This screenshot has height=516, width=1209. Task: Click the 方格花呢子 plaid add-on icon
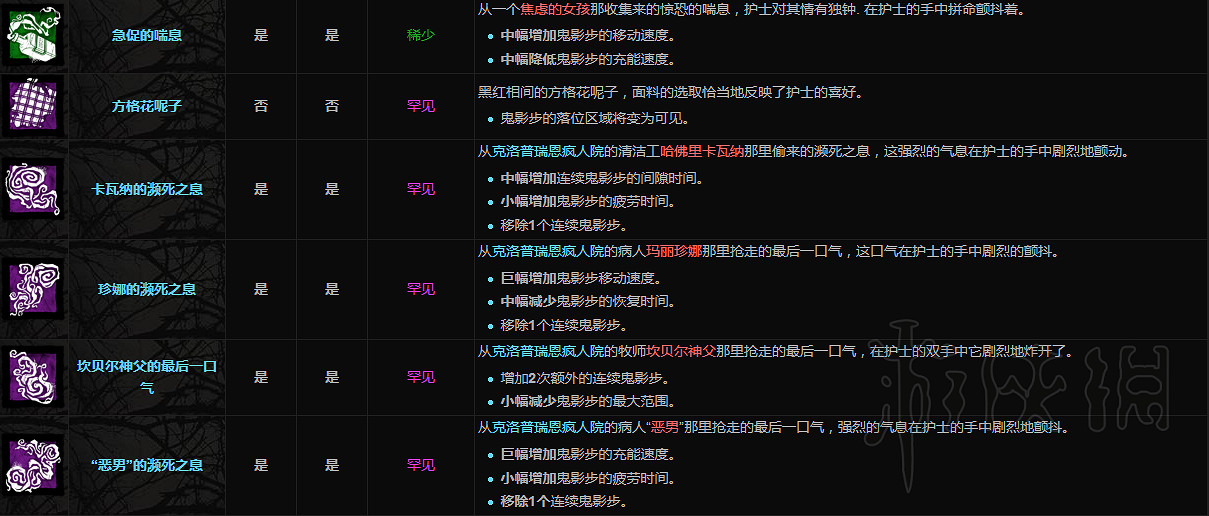click(34, 105)
